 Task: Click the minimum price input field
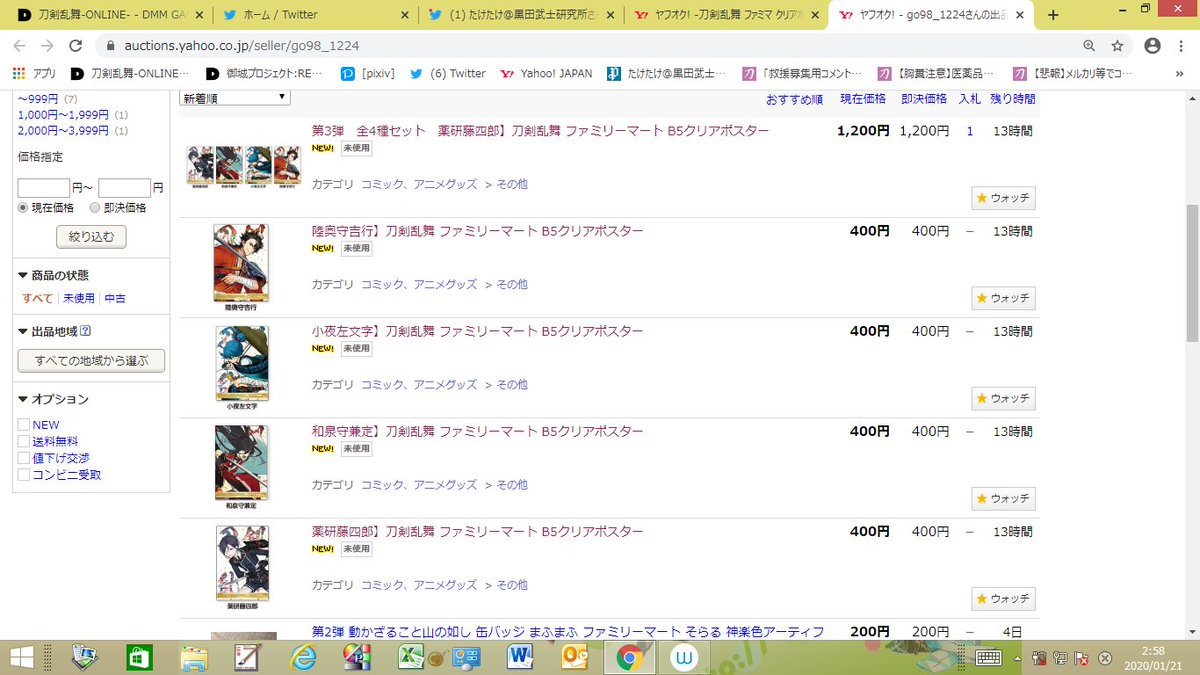44,188
